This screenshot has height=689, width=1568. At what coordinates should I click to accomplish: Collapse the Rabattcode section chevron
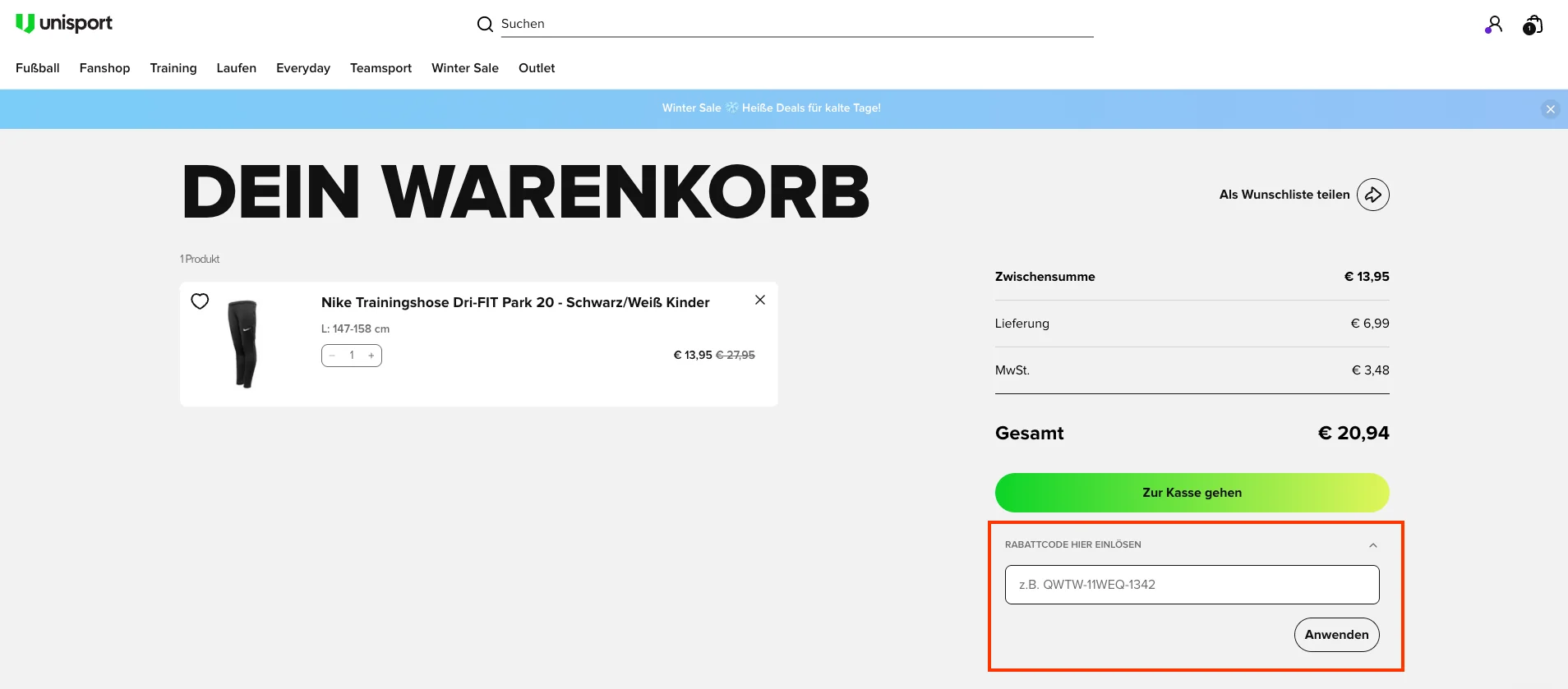[1373, 545]
